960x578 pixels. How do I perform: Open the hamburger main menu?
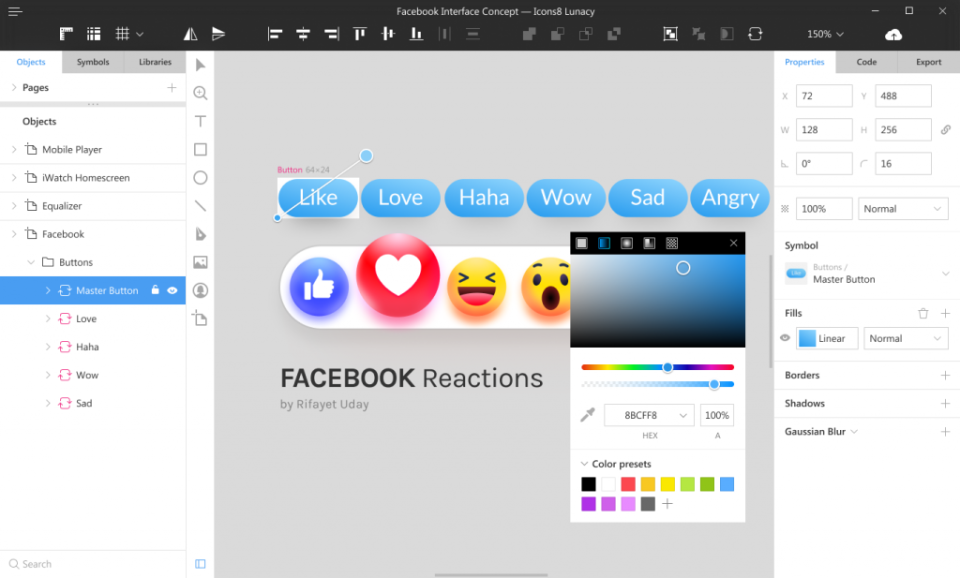point(15,11)
